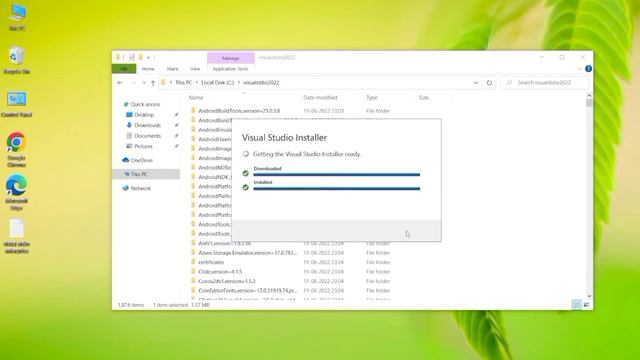Screen dimensions: 640x360
Task: Switch to large icons view layout
Action: pos(587,304)
